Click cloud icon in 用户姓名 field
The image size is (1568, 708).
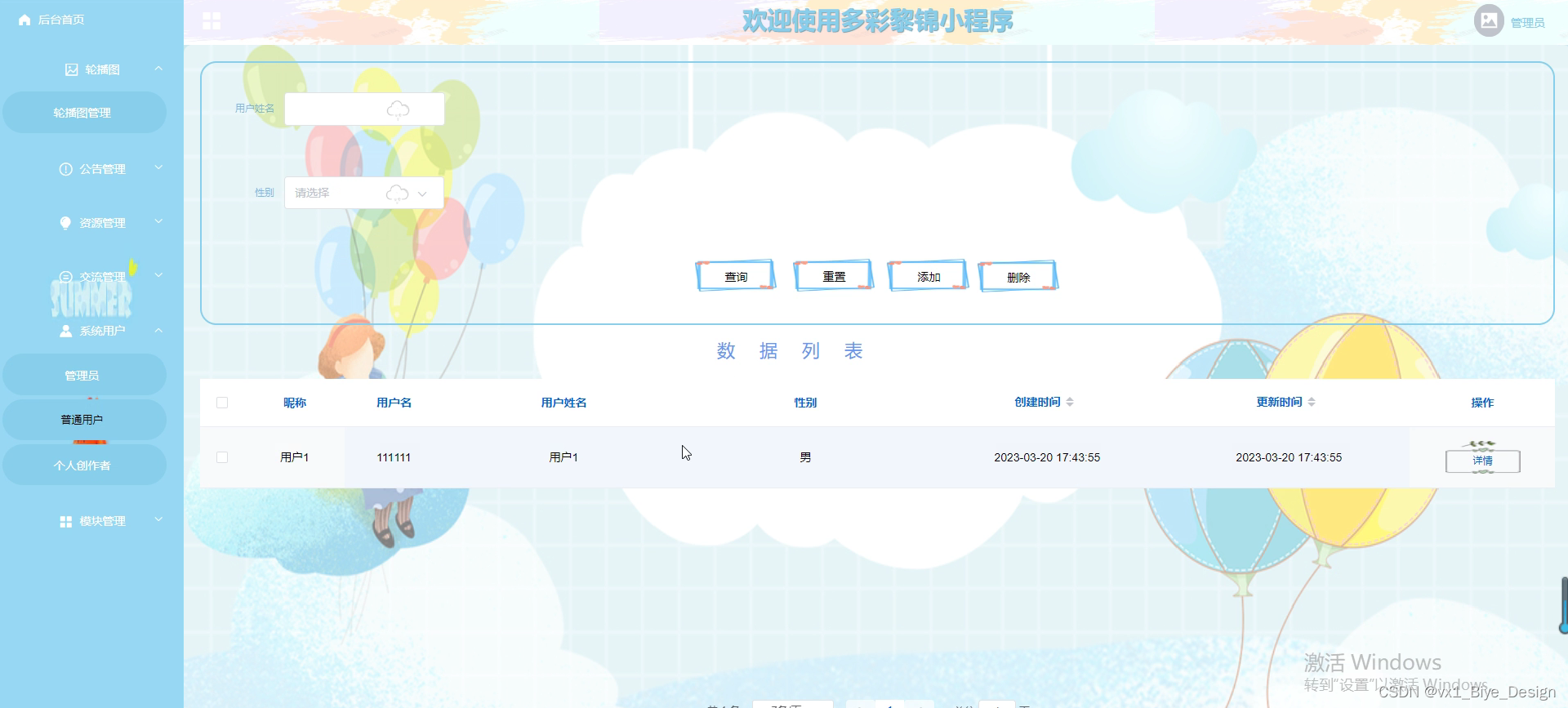pyautogui.click(x=398, y=109)
